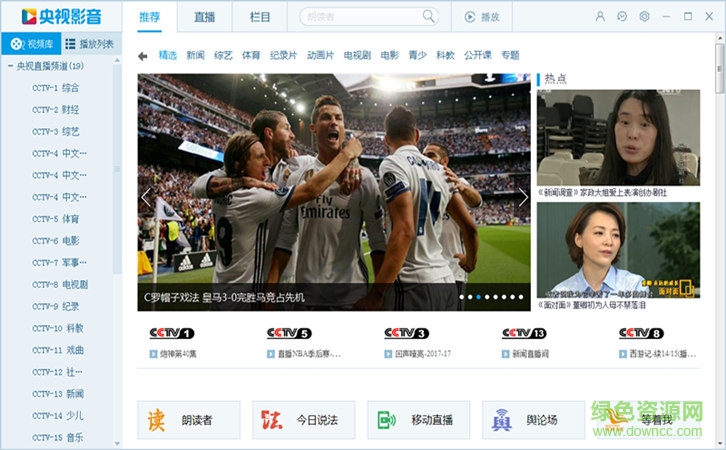Viewport: 726px width, 450px height.
Task: Open the top hot news thumbnail
Action: coord(617,138)
